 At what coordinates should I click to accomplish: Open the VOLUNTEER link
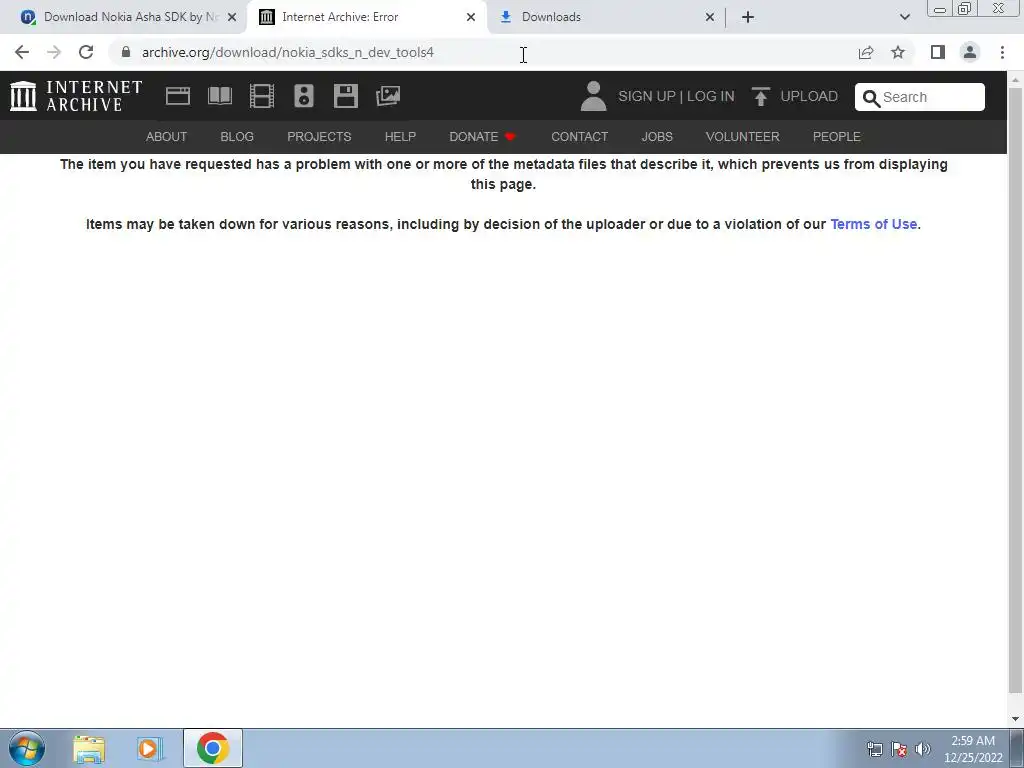point(743,136)
